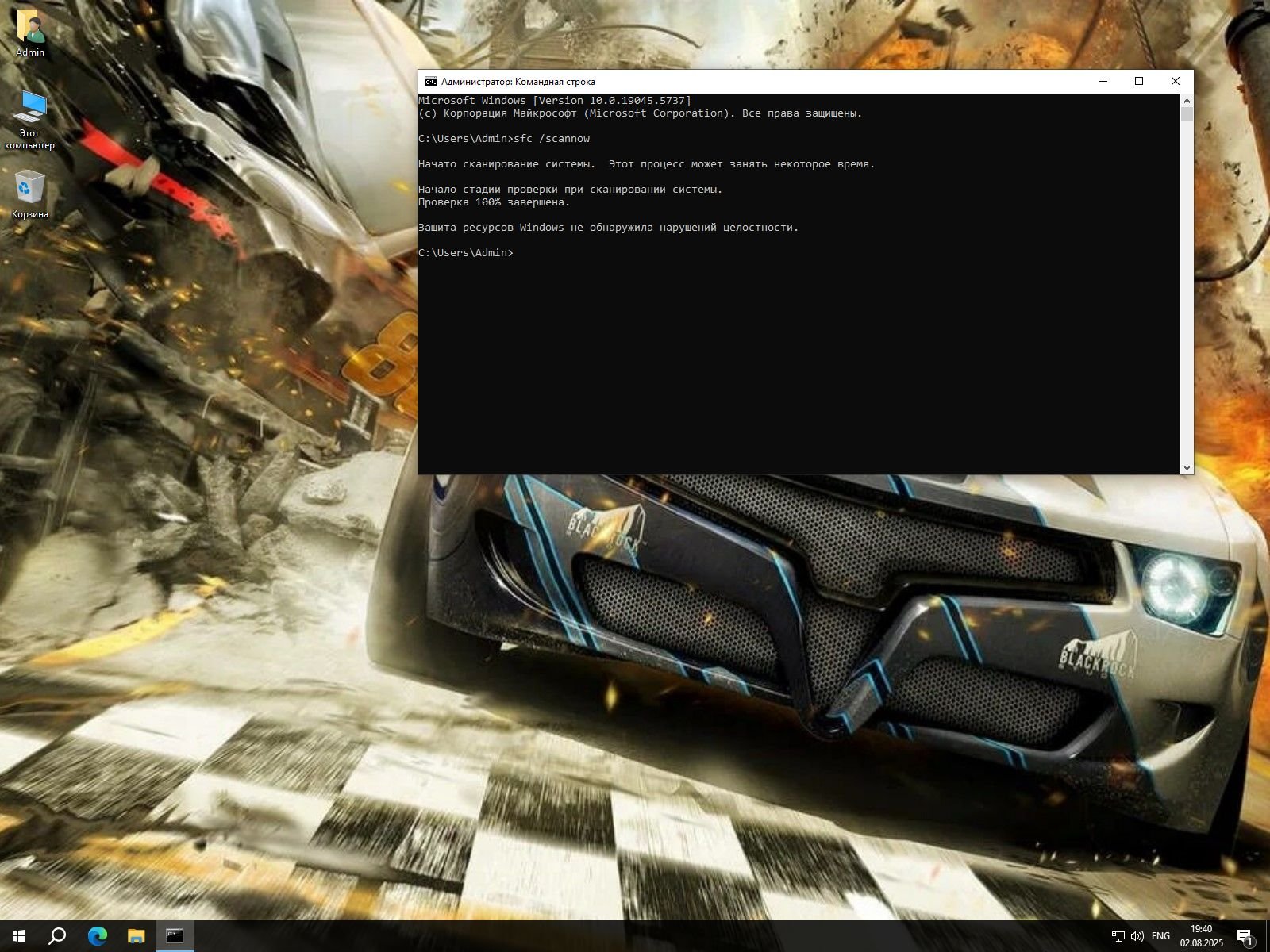The height and width of the screenshot is (952, 1270).
Task: Open the Admin user folder icon
Action: click(30, 33)
